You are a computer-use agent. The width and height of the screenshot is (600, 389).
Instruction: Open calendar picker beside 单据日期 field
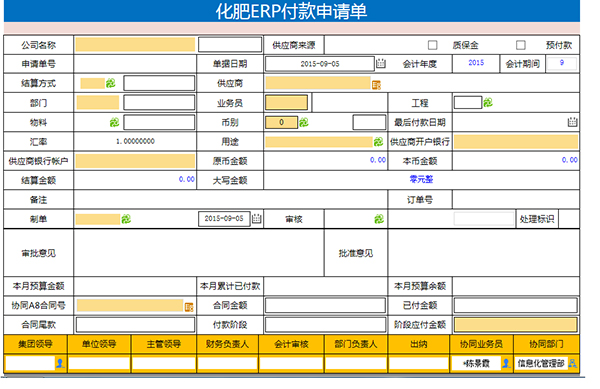380,63
